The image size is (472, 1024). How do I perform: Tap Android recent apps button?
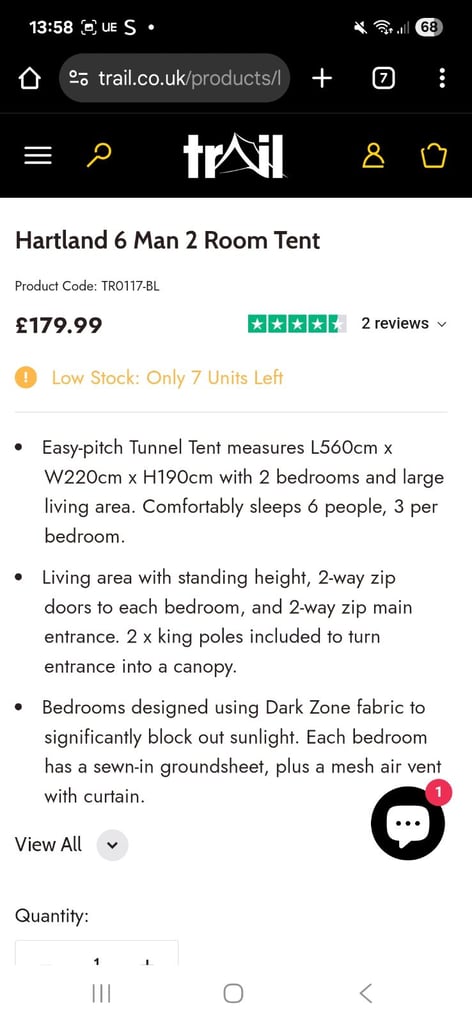tap(101, 993)
